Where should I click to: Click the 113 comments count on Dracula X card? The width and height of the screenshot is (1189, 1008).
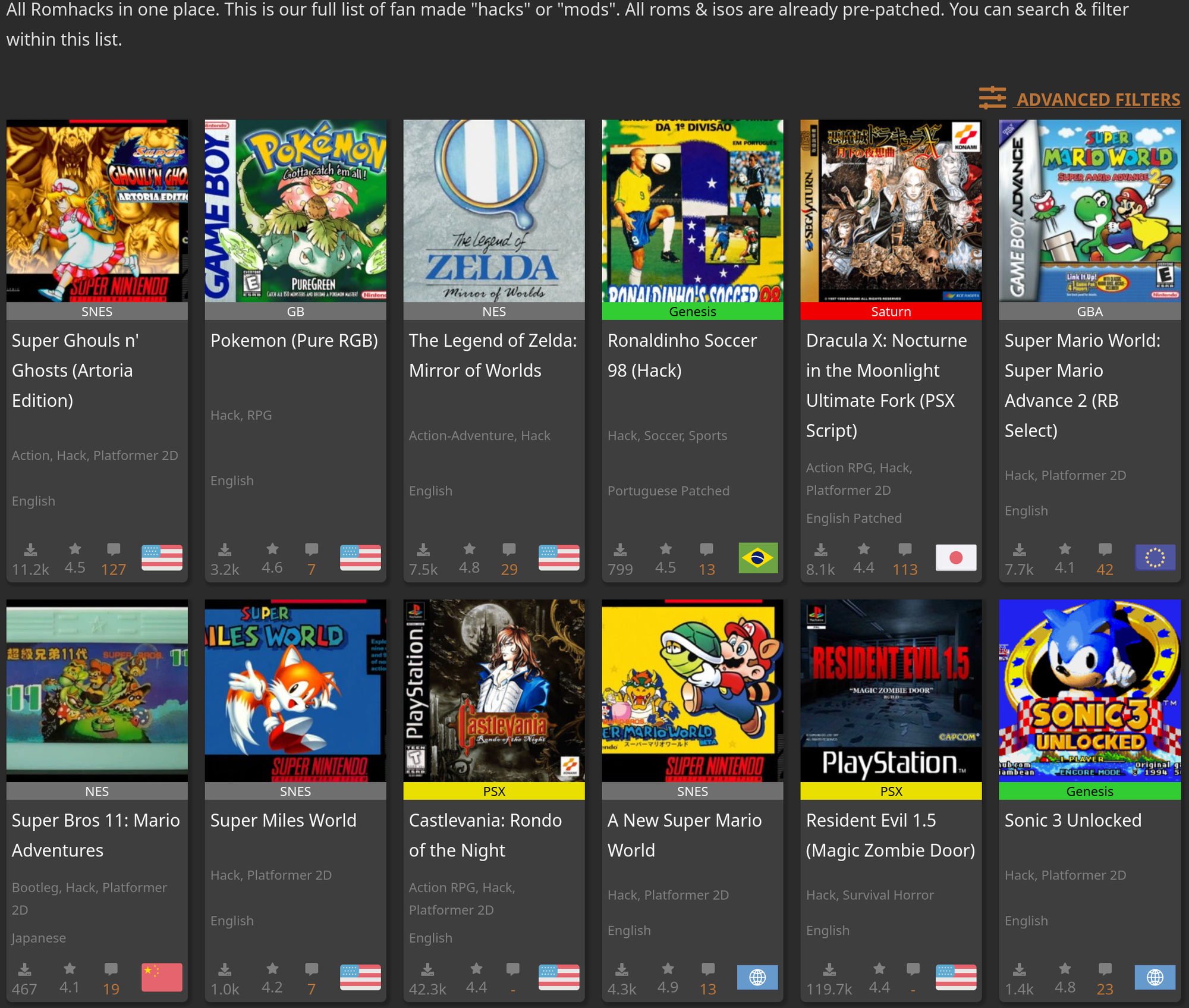click(905, 569)
